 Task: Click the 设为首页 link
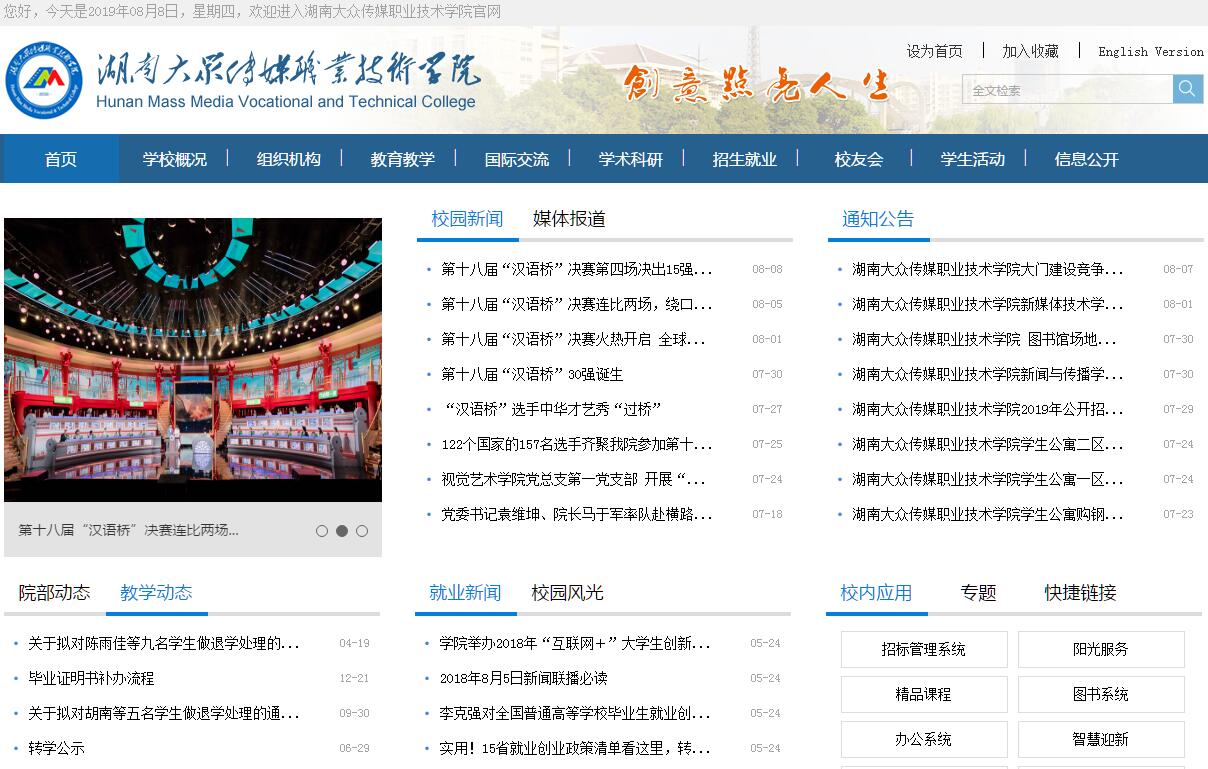[934, 52]
